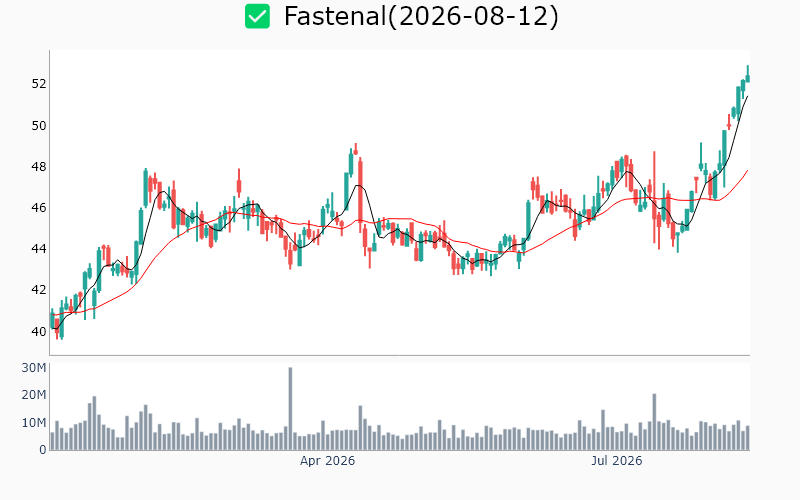The image size is (800, 500).
Task: Click the tallest volume bar near 30M
Action: click(290, 409)
